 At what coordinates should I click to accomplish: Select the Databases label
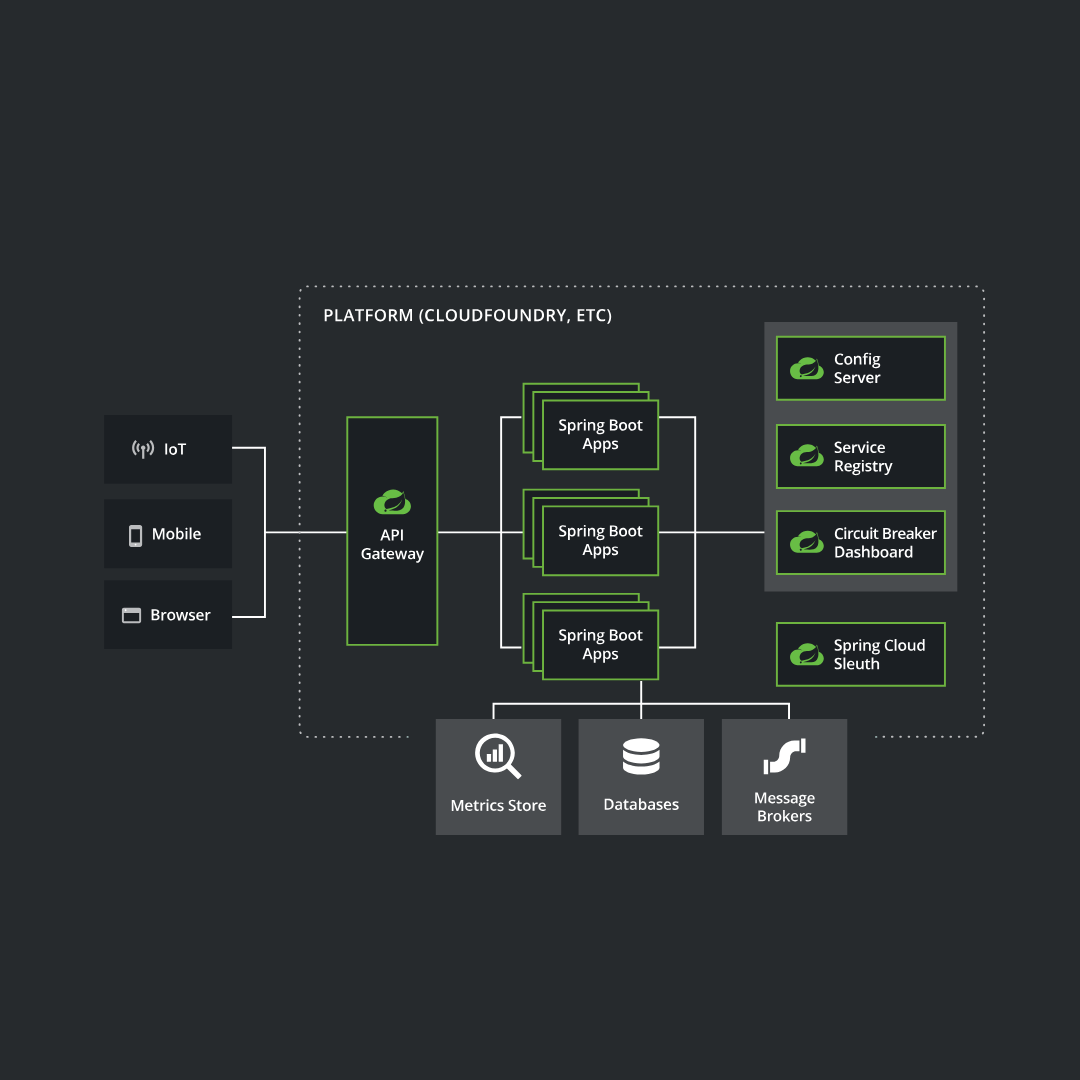pyautogui.click(x=641, y=804)
